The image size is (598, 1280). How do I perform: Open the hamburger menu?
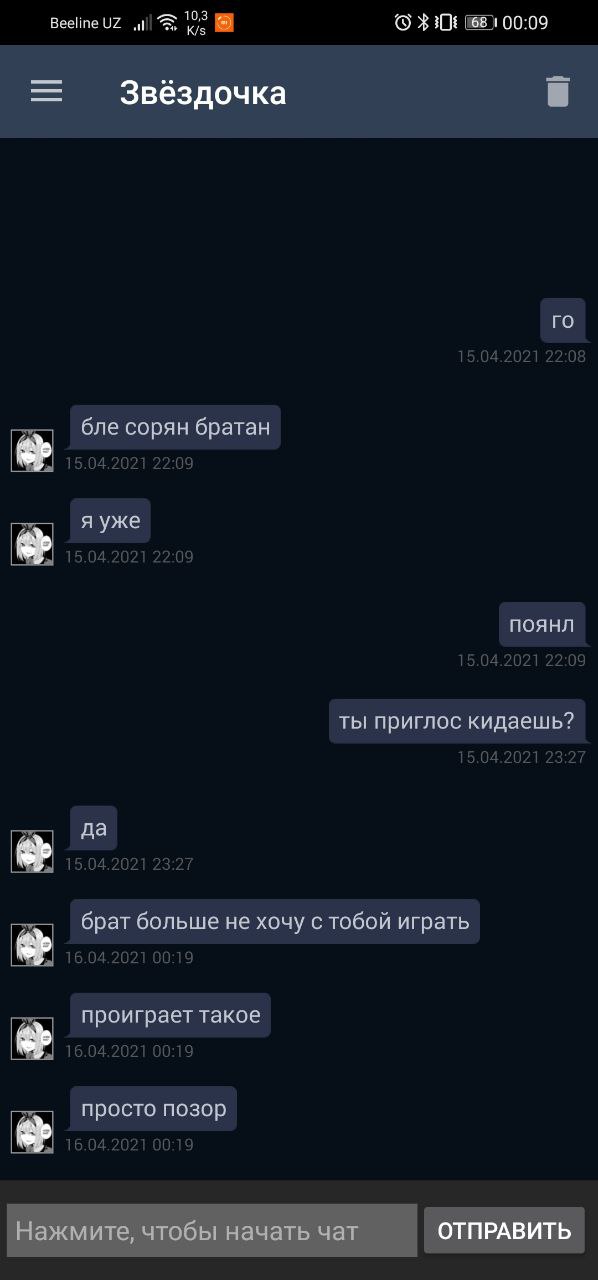tap(46, 92)
